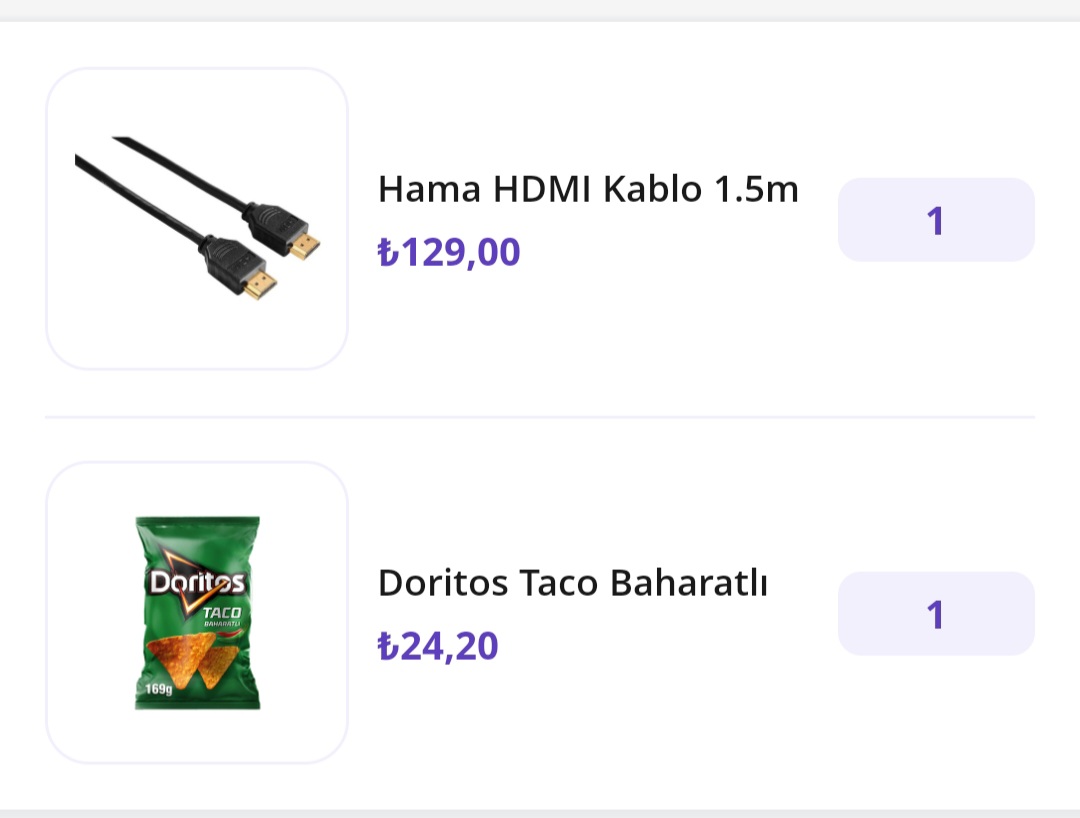Change quantity for Doritos Taco Baharatlı

[x=935, y=614]
